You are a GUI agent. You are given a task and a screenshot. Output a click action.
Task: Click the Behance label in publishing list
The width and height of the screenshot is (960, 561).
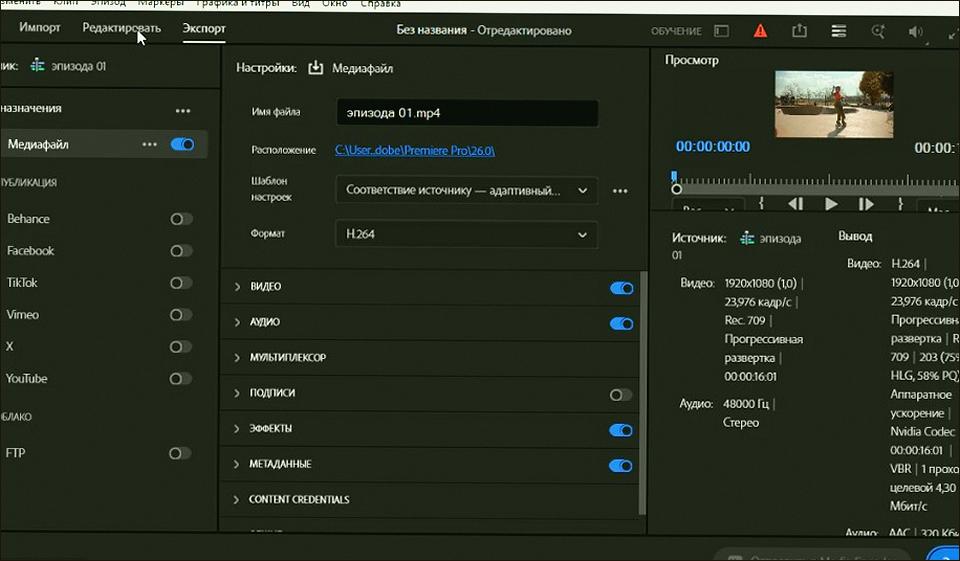28,219
